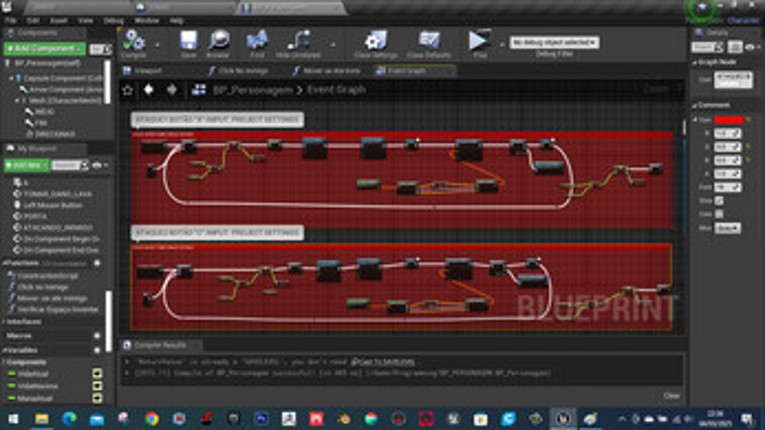Viewport: 765px width, 430px height.
Task: Switch to the Viewport tab
Action: click(x=147, y=71)
